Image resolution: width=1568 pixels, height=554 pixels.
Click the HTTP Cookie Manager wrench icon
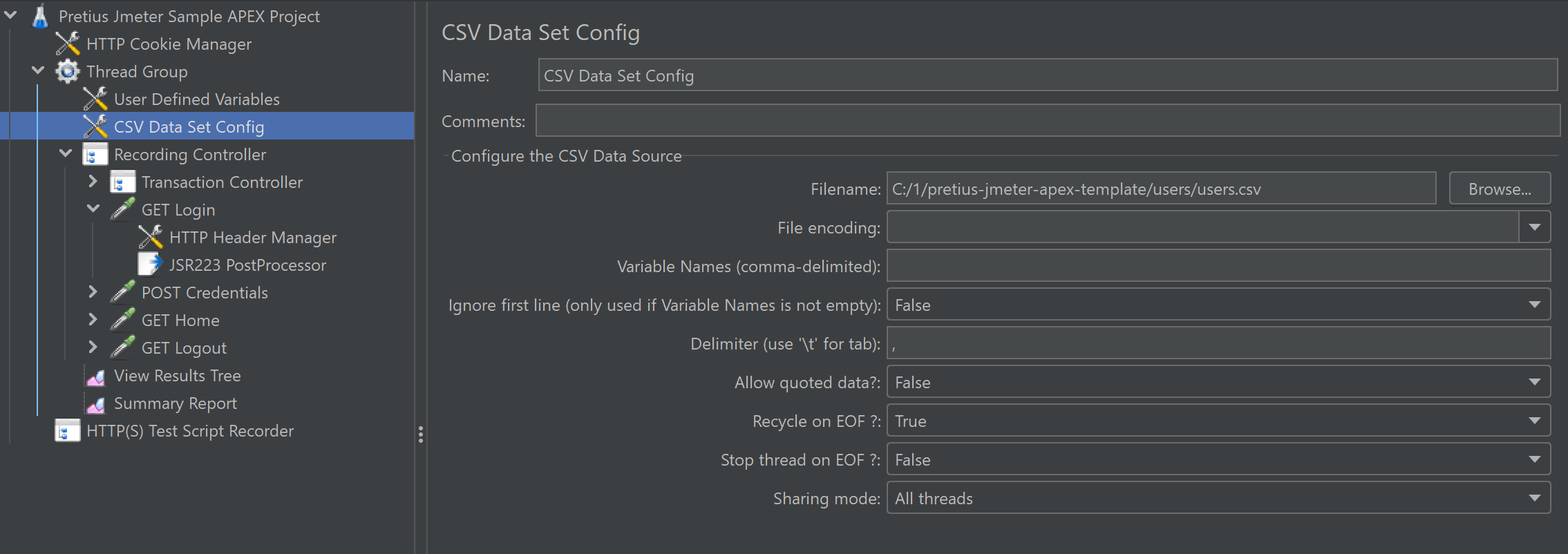pos(67,44)
